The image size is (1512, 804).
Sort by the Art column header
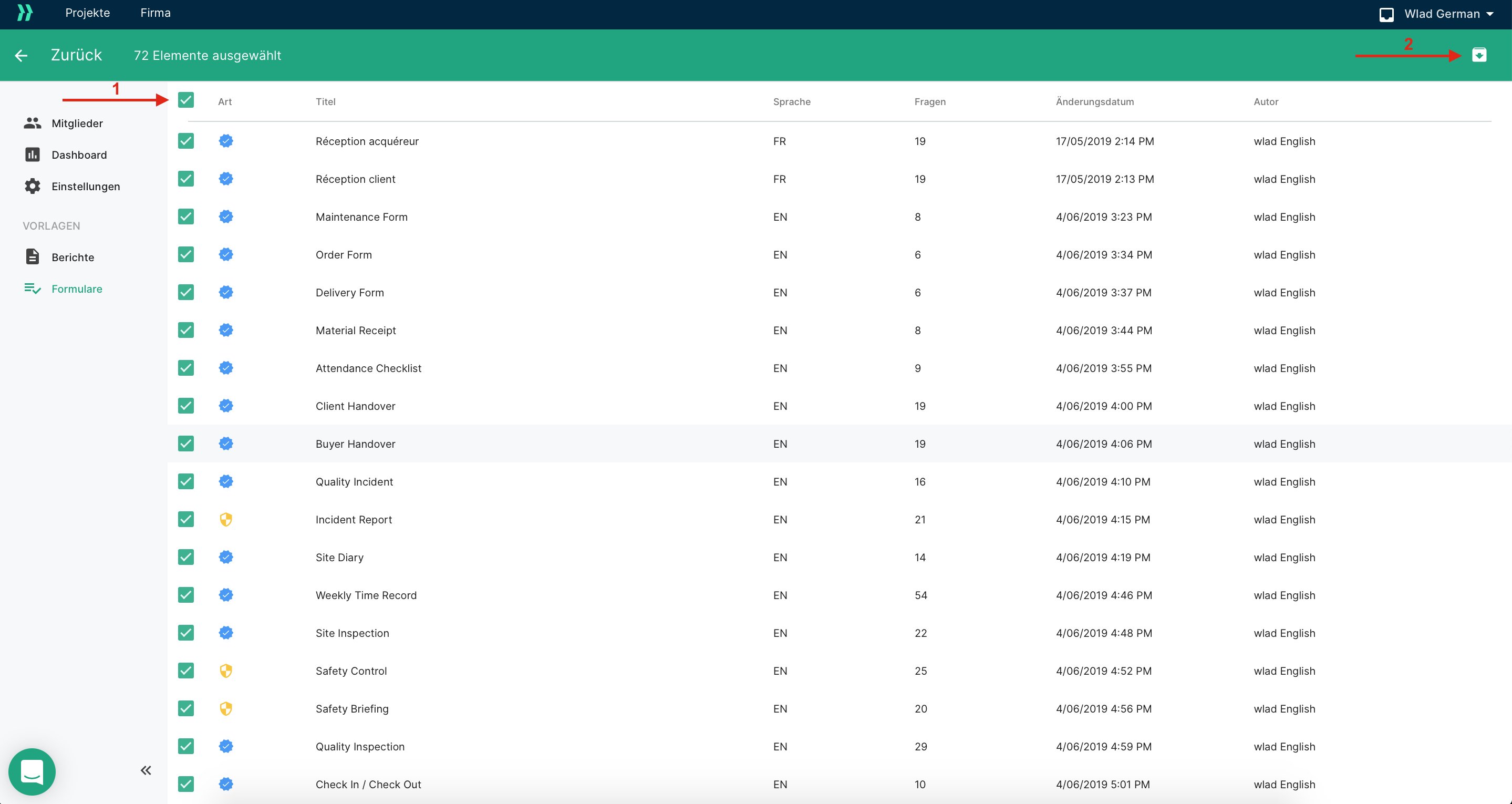pyautogui.click(x=225, y=101)
